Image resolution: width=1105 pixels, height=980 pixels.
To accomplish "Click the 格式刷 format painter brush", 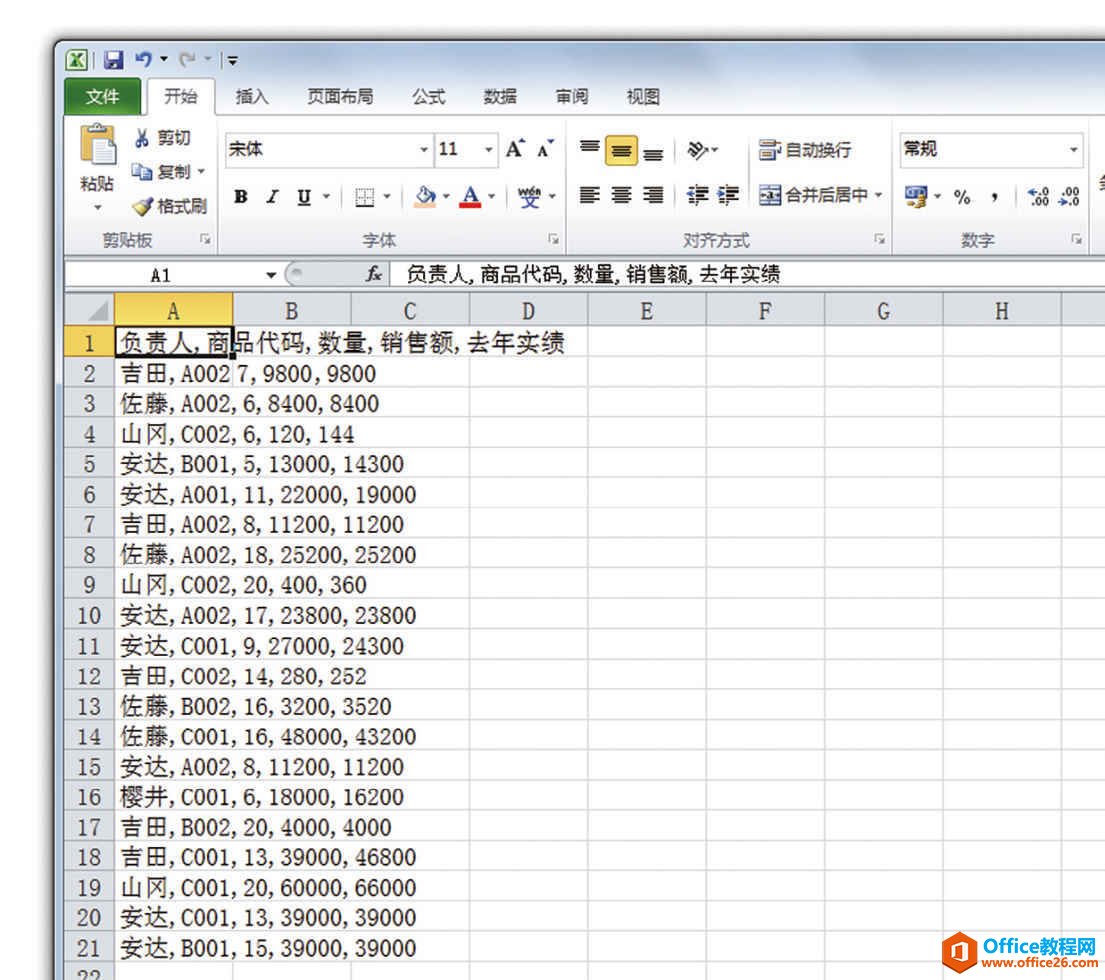I will pos(170,206).
